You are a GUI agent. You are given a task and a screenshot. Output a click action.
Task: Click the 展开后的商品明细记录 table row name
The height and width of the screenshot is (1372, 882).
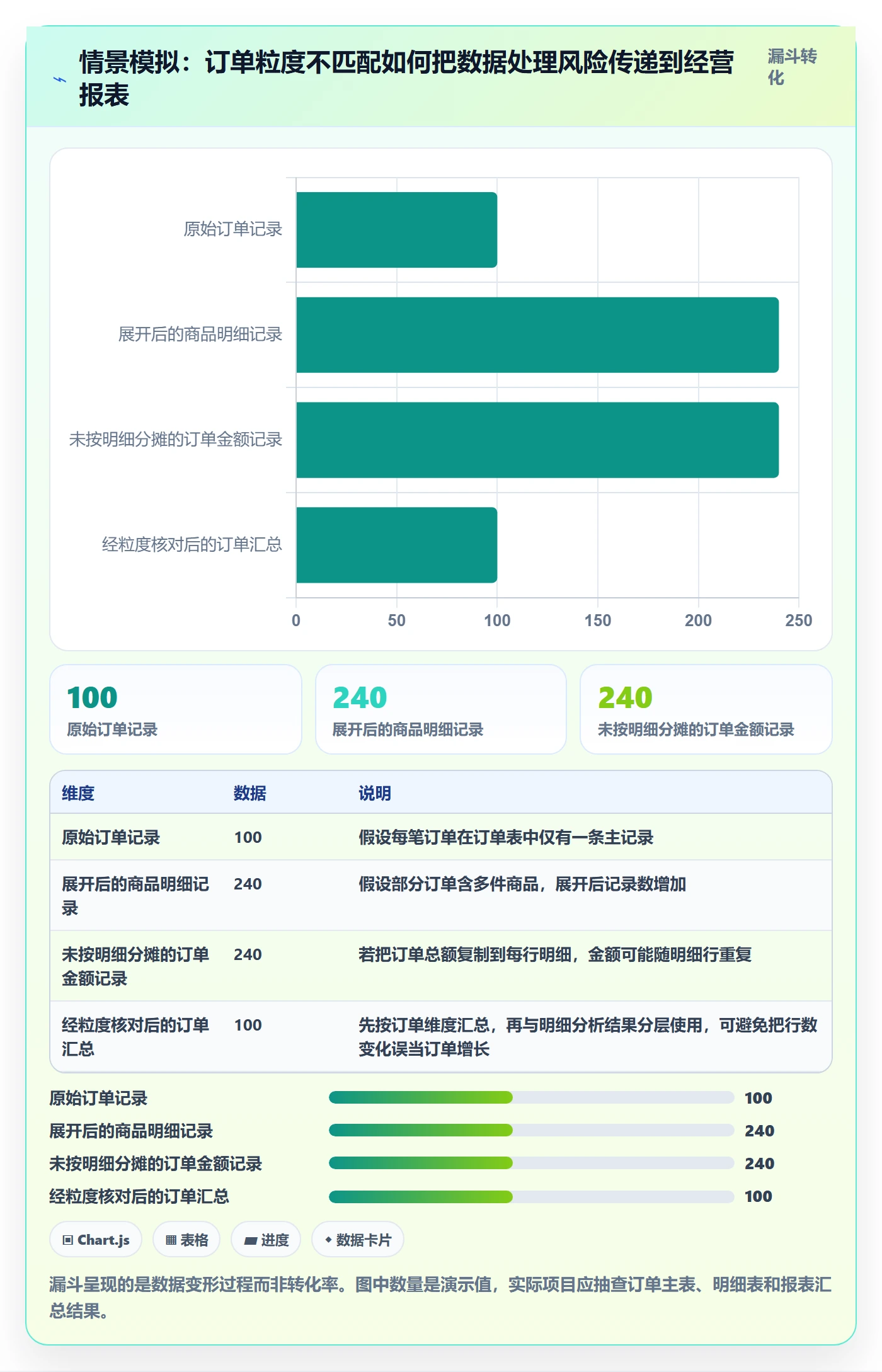[135, 896]
